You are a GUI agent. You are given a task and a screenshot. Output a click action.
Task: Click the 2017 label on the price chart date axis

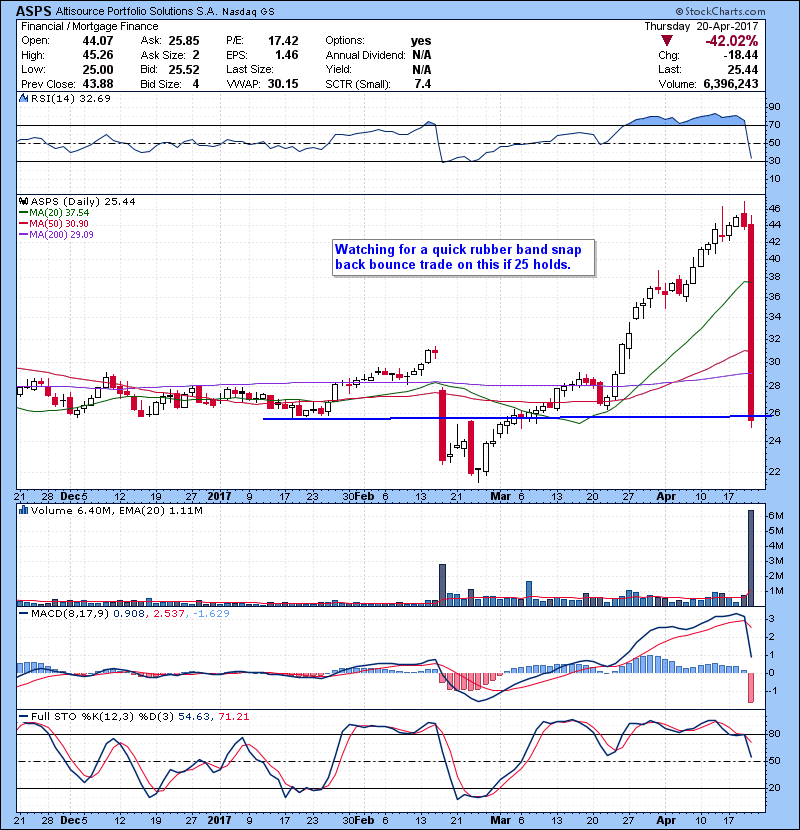(x=219, y=497)
